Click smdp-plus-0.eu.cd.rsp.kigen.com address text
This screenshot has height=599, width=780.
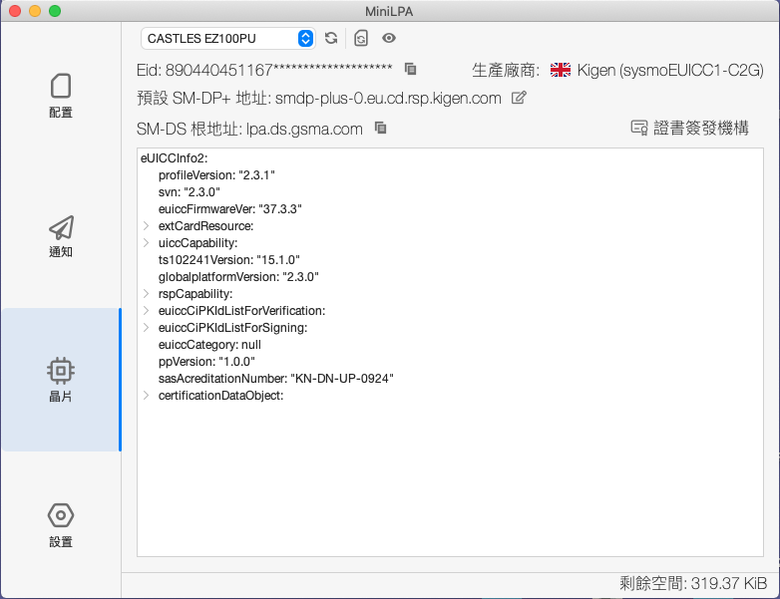pos(388,99)
